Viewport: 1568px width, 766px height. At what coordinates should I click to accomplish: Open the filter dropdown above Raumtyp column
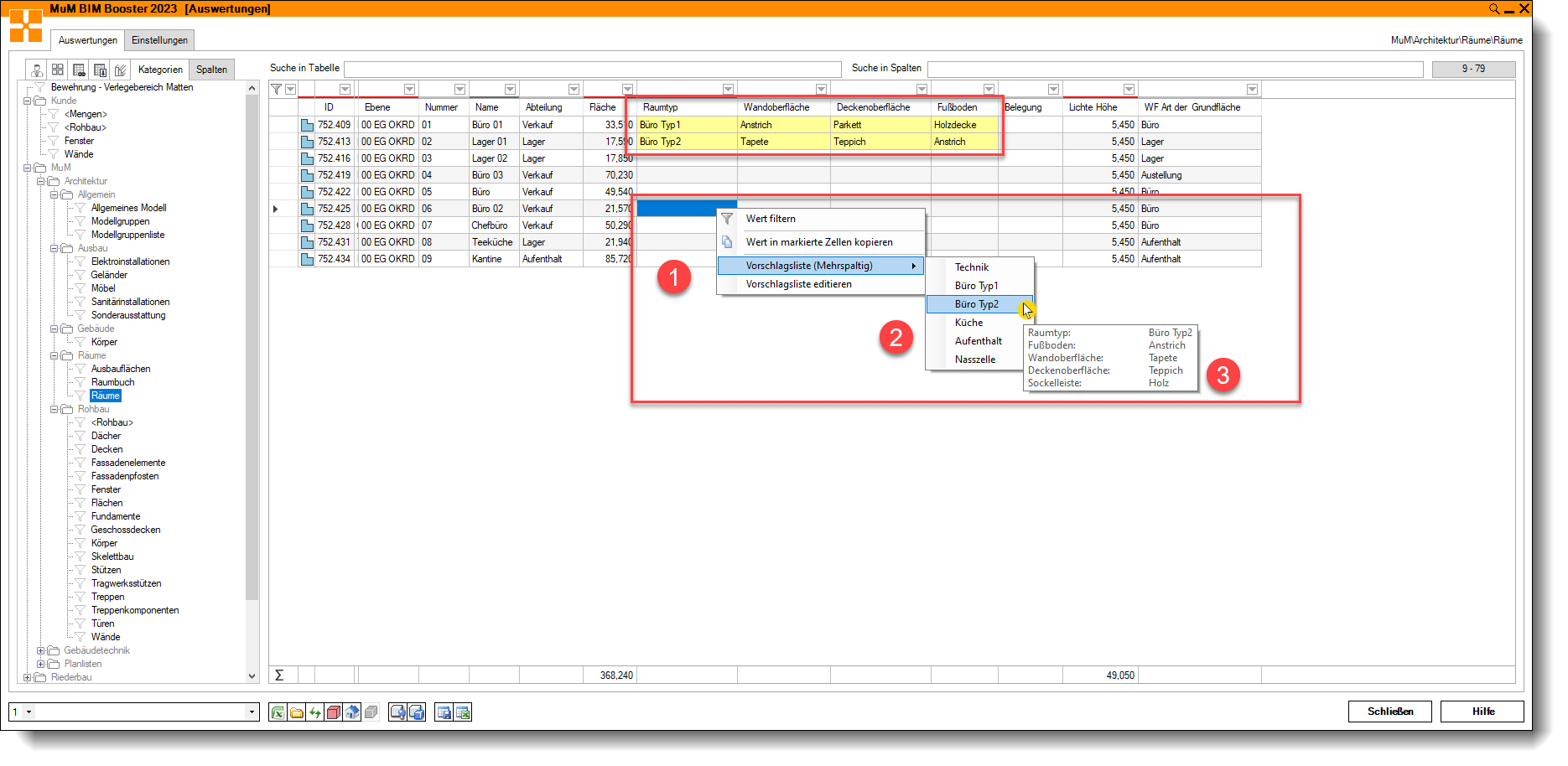728,89
